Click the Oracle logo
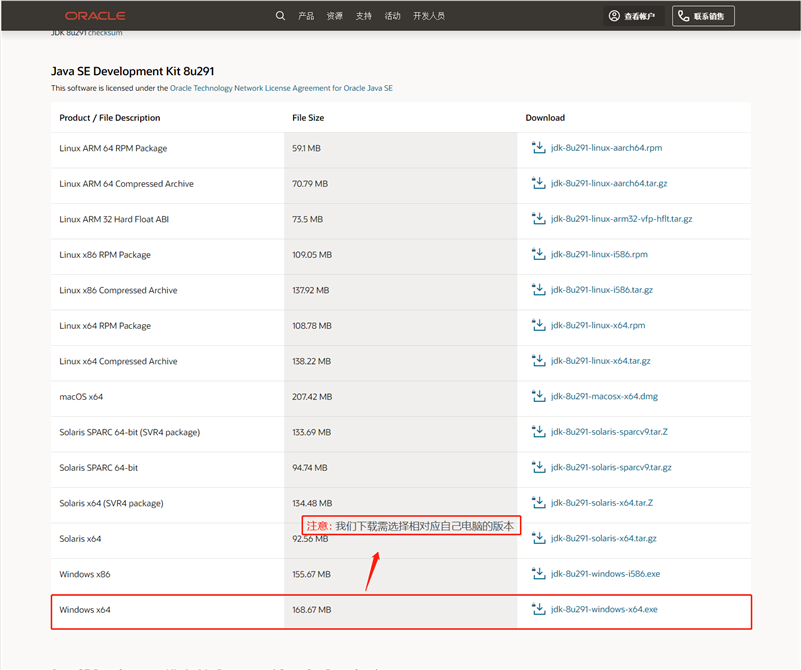The image size is (801, 670). pos(95,16)
